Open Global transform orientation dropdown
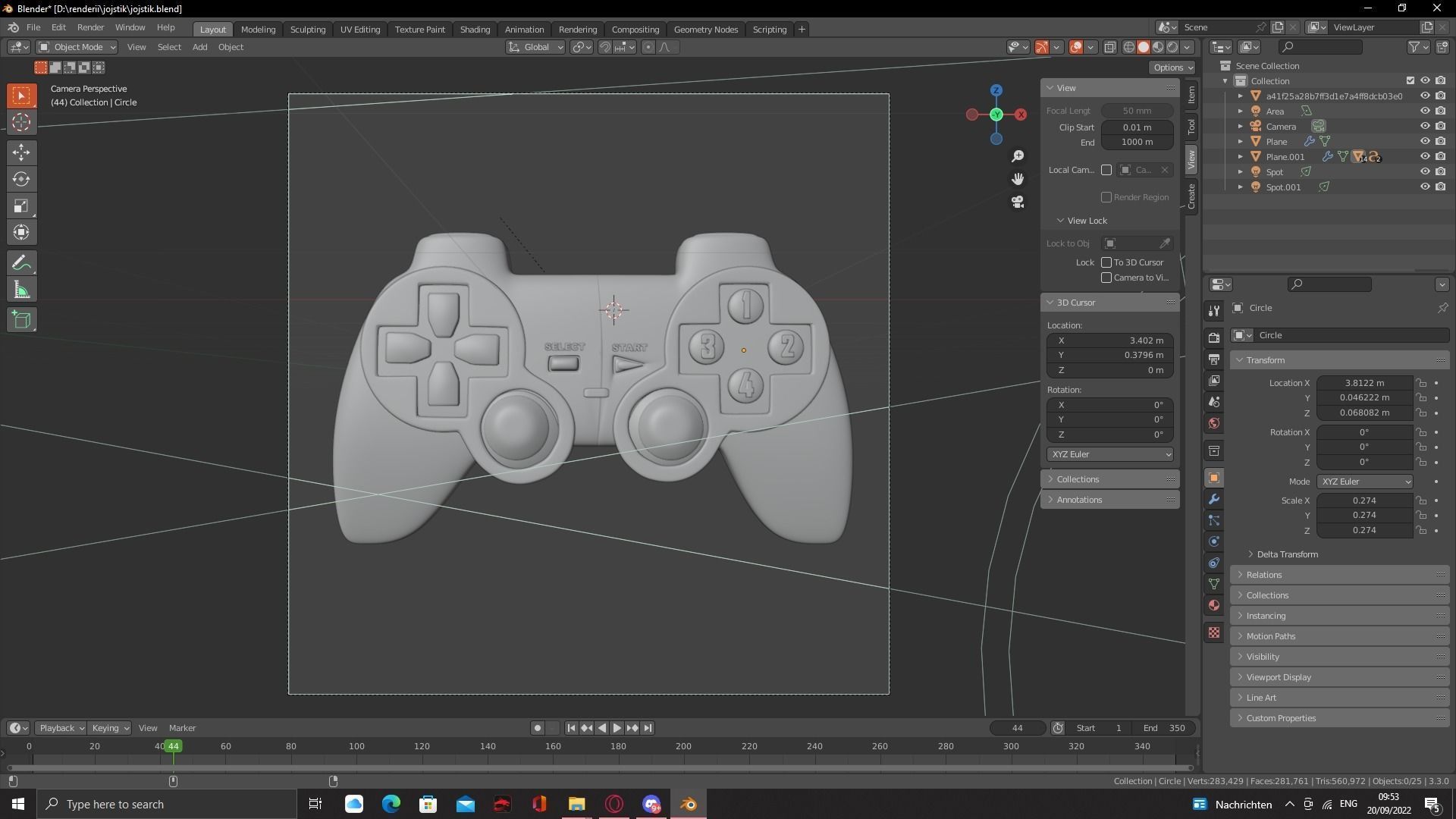The image size is (1456, 819). (535, 47)
